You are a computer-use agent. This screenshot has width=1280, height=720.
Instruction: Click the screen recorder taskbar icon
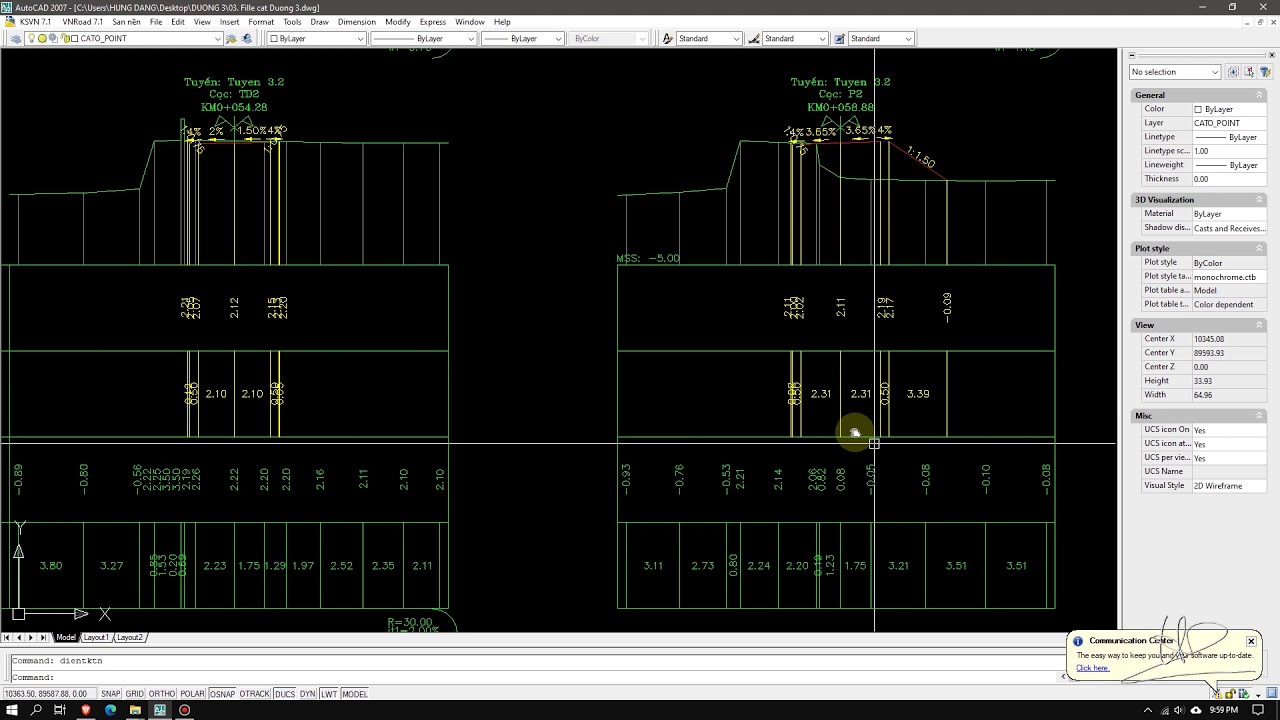pyautogui.click(x=184, y=710)
